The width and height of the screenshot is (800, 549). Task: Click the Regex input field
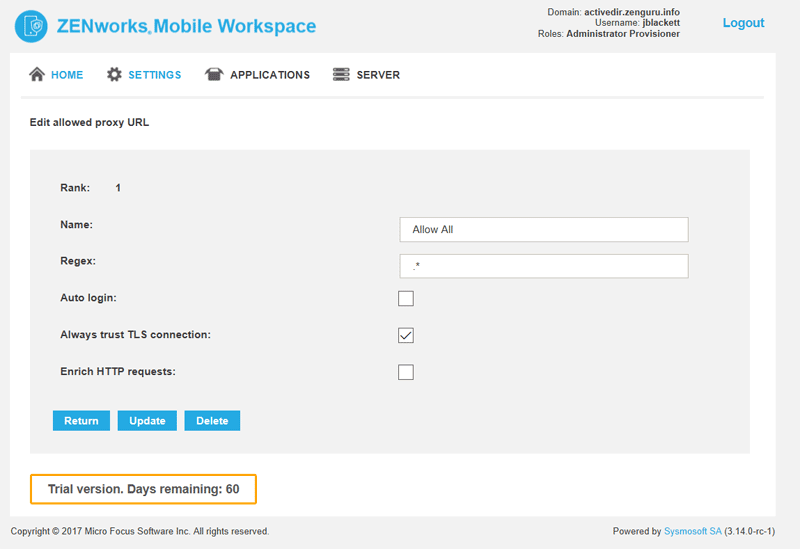(x=544, y=266)
